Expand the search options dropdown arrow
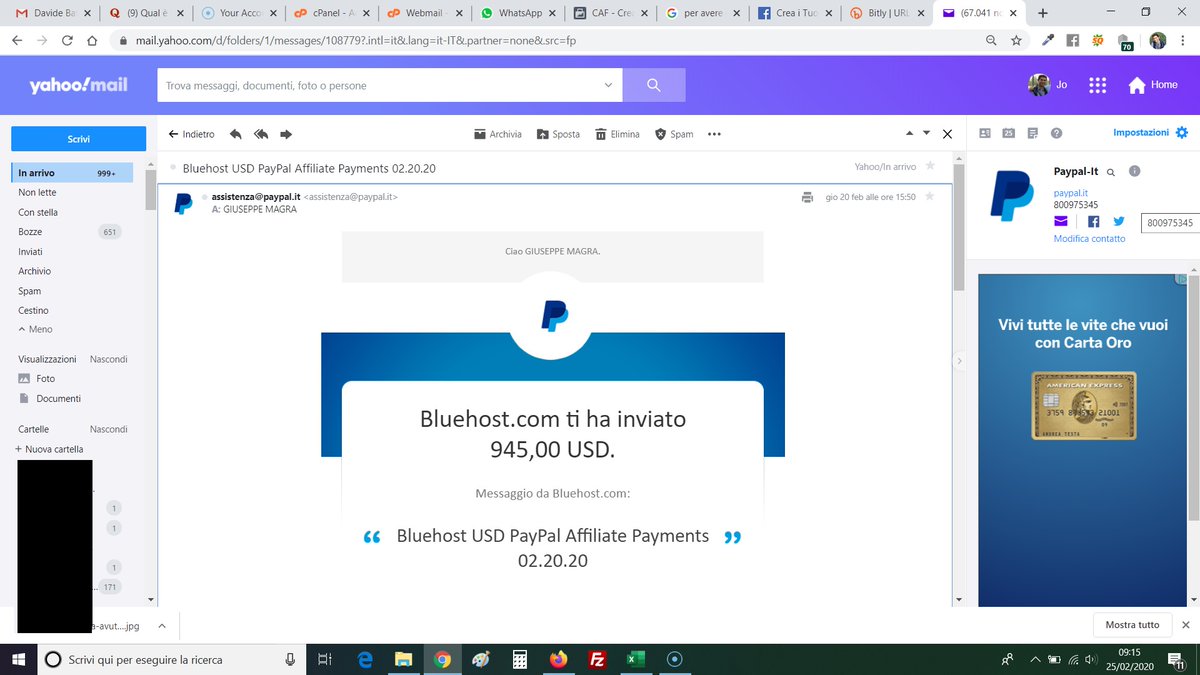Image resolution: width=1200 pixels, height=675 pixels. point(609,85)
